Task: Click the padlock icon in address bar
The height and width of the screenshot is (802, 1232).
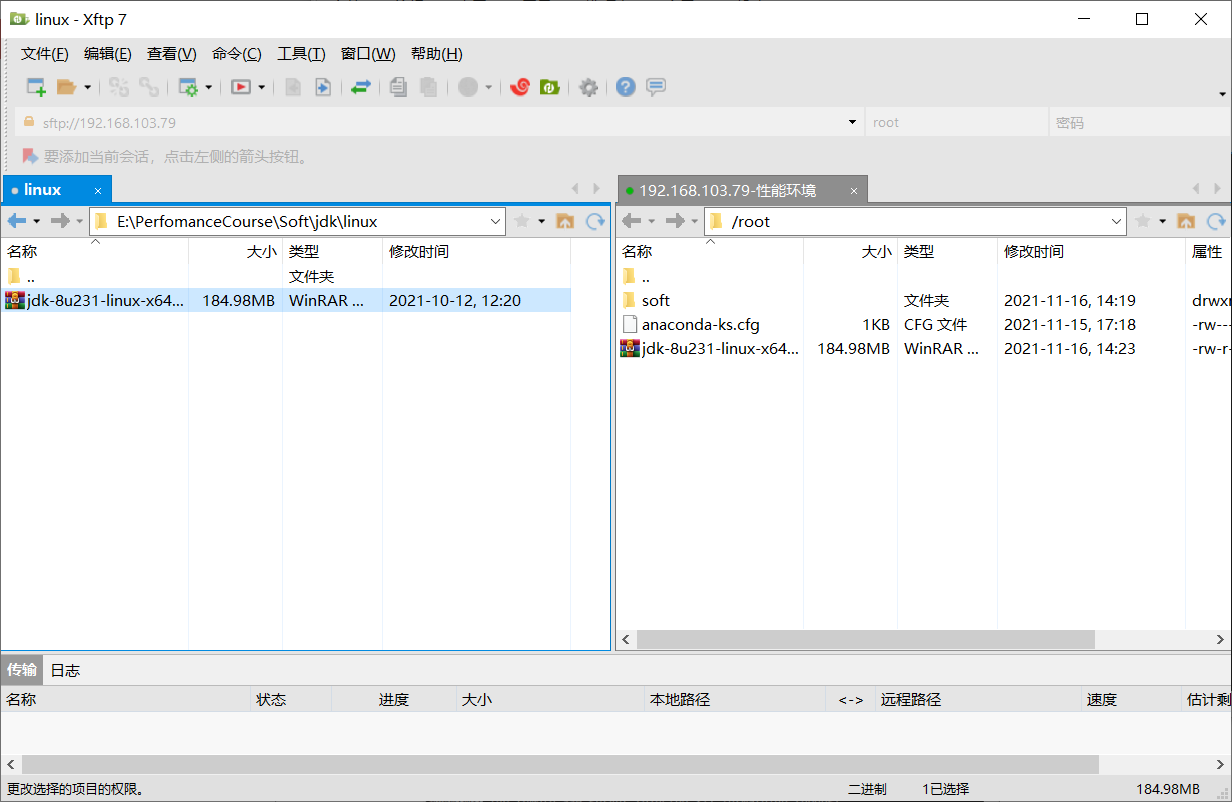Action: (28, 122)
